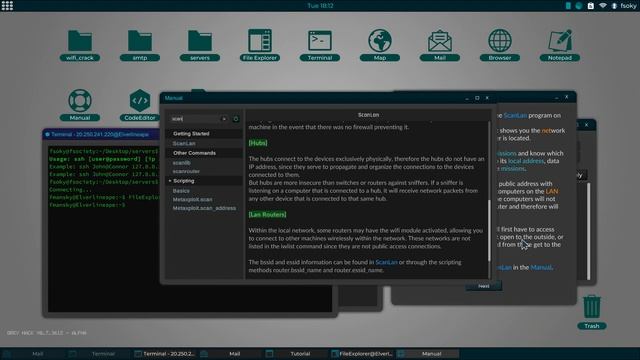
Task: Open scanrouter entry in Manual sidebar
Action: pyautogui.click(x=186, y=171)
